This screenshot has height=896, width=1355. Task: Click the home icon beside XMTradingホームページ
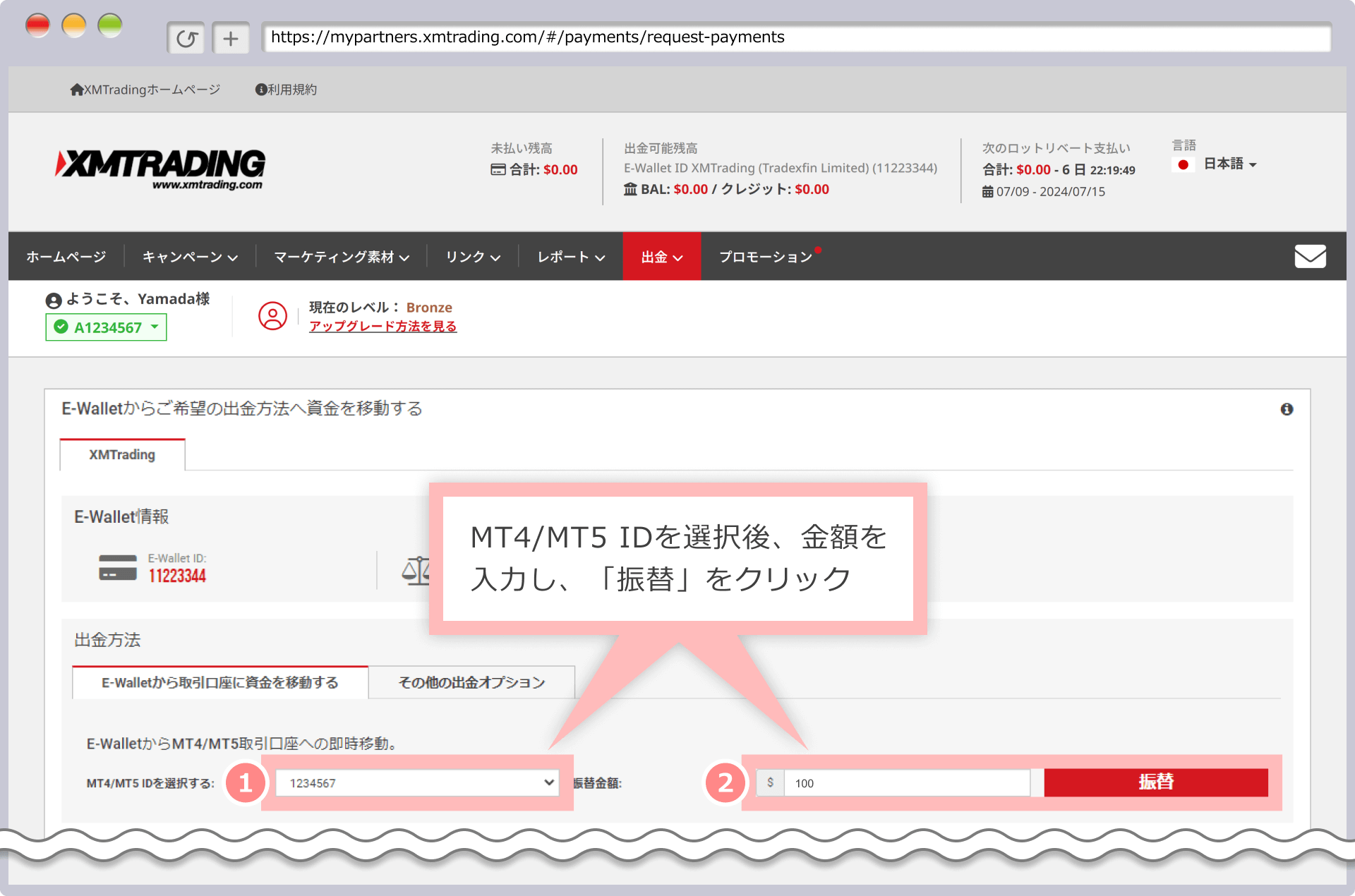click(77, 90)
